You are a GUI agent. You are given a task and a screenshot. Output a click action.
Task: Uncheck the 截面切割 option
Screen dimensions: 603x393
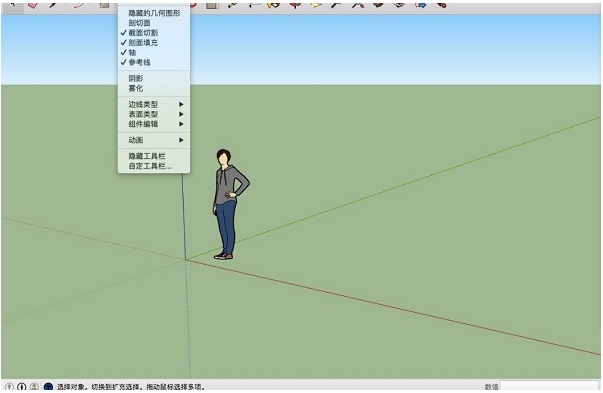click(x=153, y=33)
